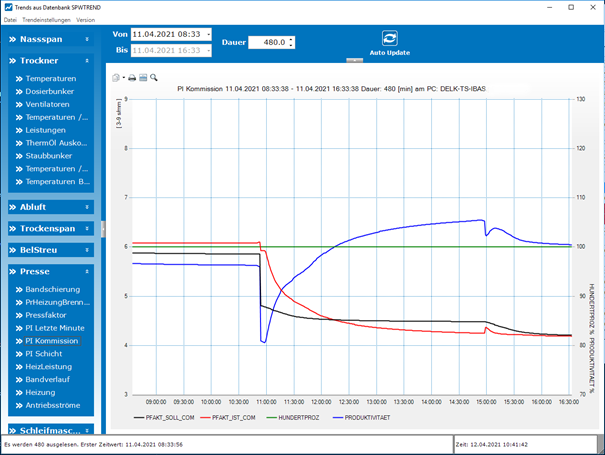Screen dimensions: 605x455
Task: Click the PRODUKTIVITAET legend entry
Action: pyautogui.click(x=362, y=418)
